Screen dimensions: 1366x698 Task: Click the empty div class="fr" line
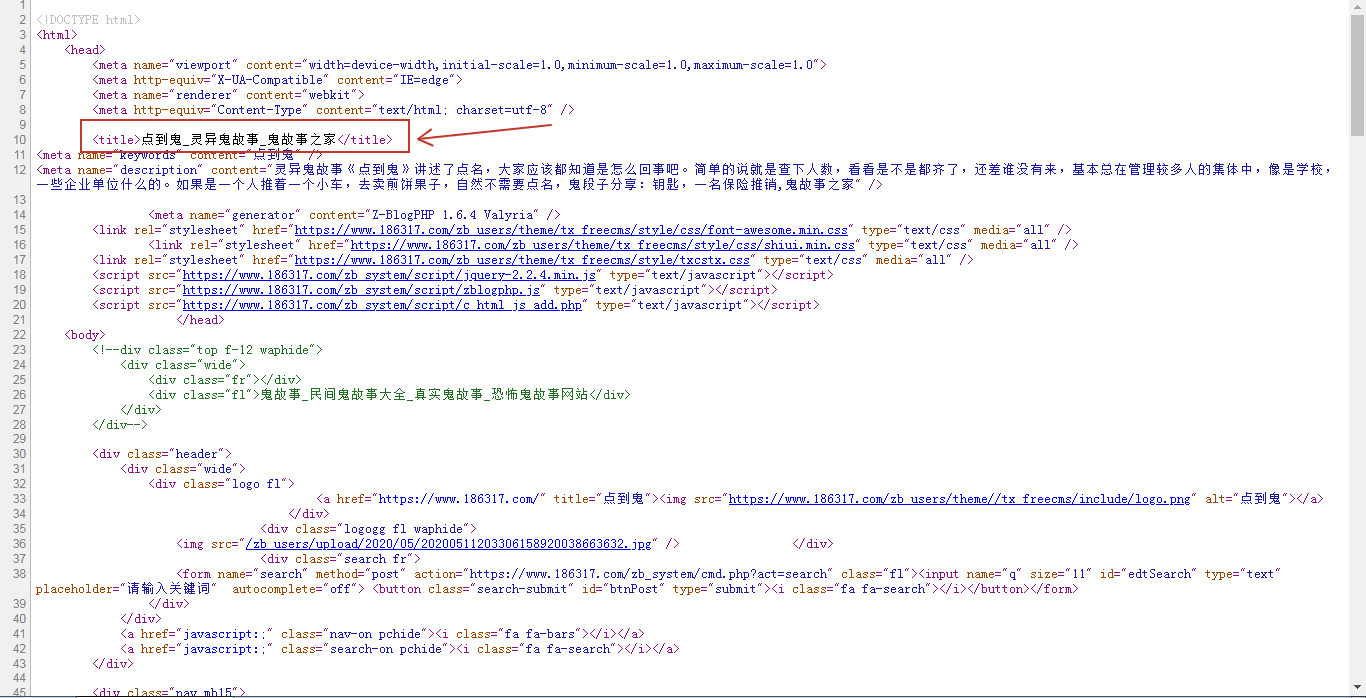coord(224,380)
